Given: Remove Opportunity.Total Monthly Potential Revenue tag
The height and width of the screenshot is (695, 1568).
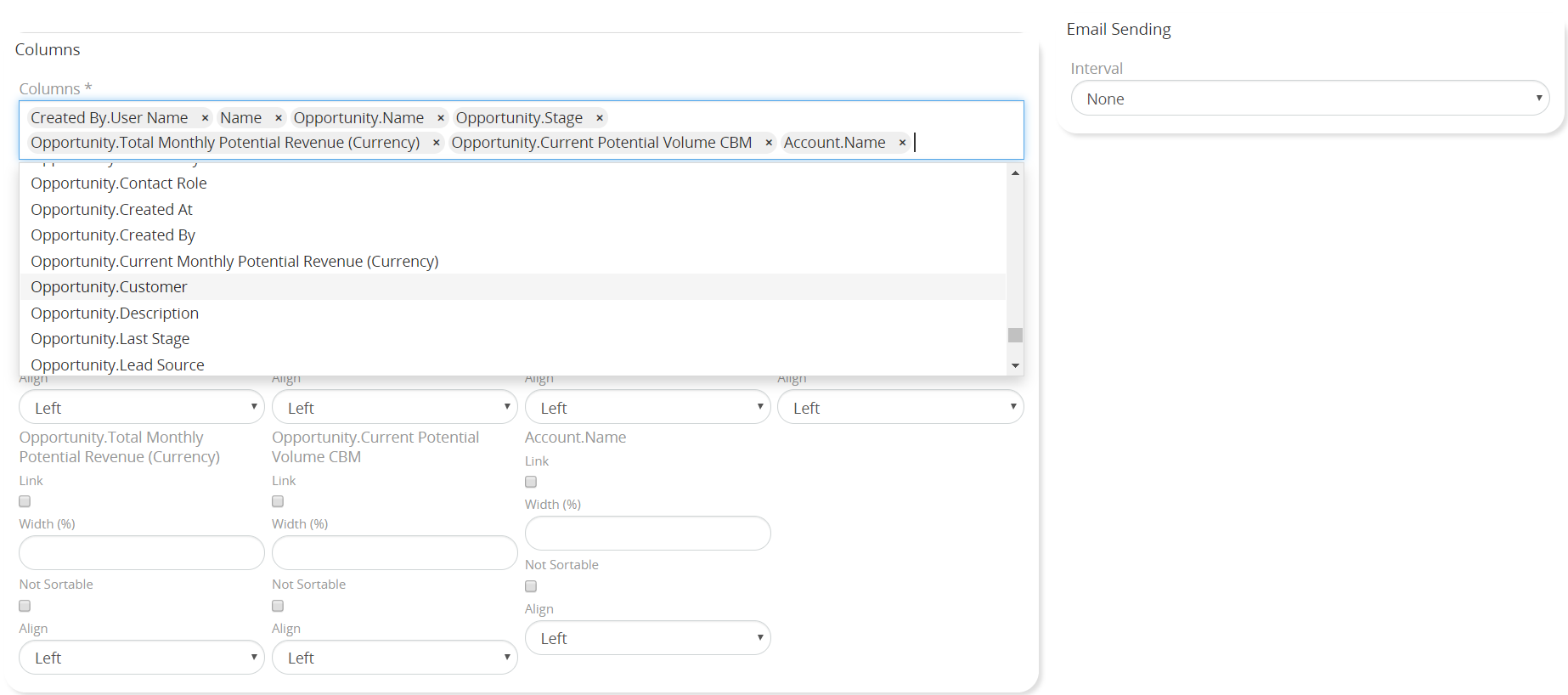Looking at the screenshot, I should pyautogui.click(x=437, y=143).
